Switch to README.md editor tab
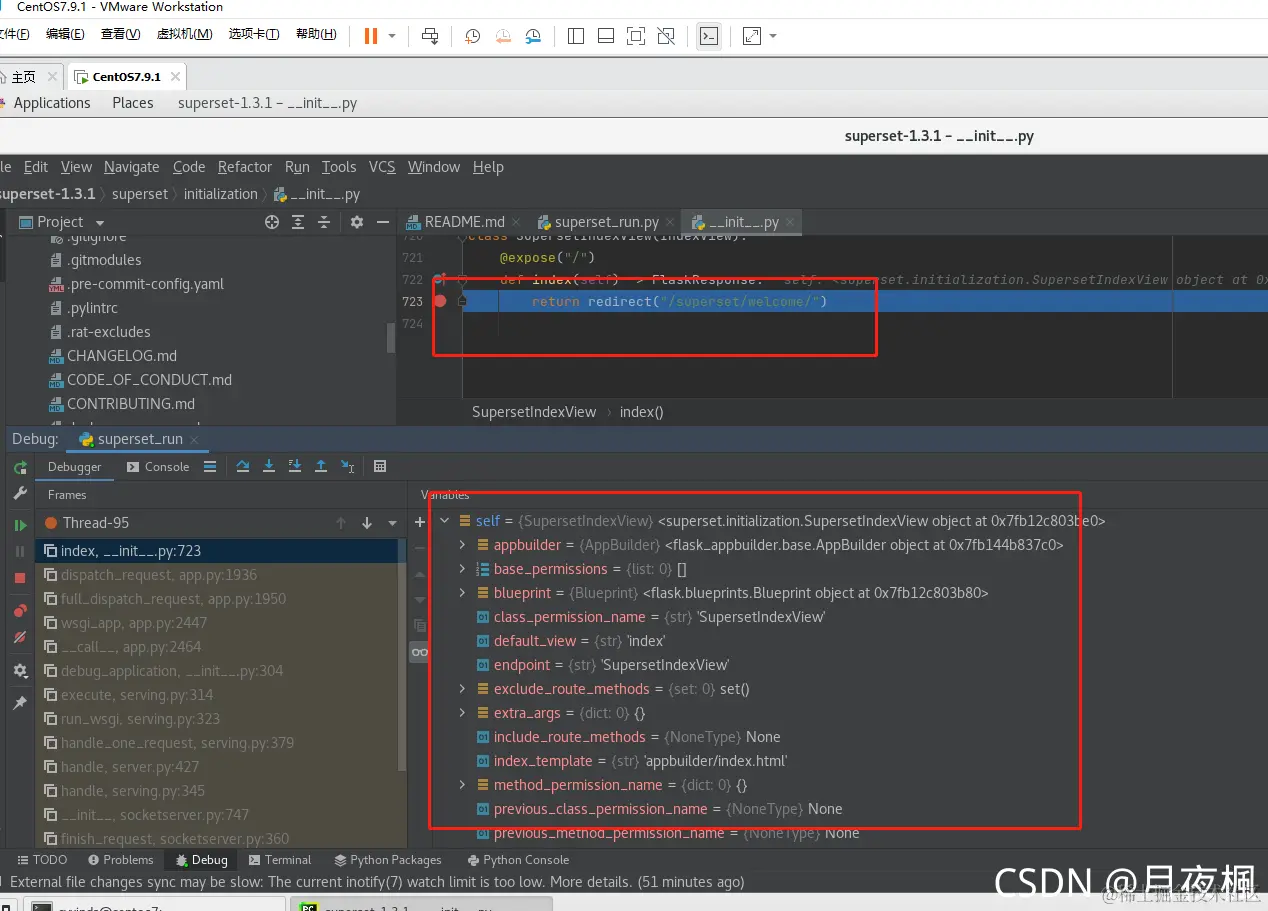The height and width of the screenshot is (911, 1268). (463, 222)
